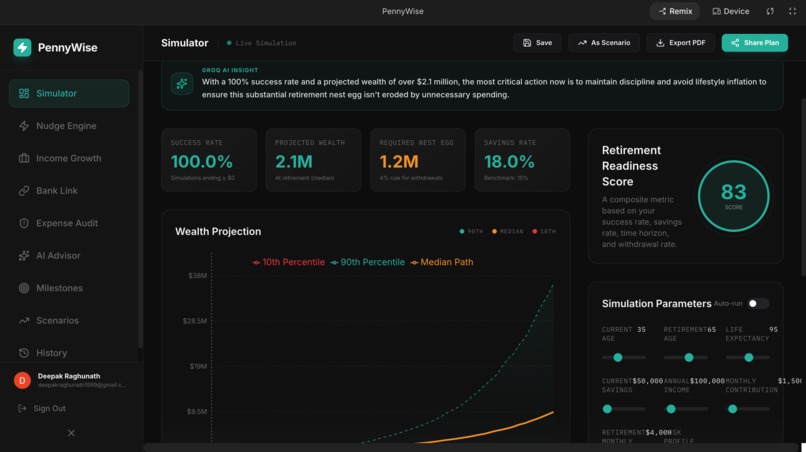Navigate to Expense Audit
Viewport: 806px width, 452px height.
coord(69,223)
